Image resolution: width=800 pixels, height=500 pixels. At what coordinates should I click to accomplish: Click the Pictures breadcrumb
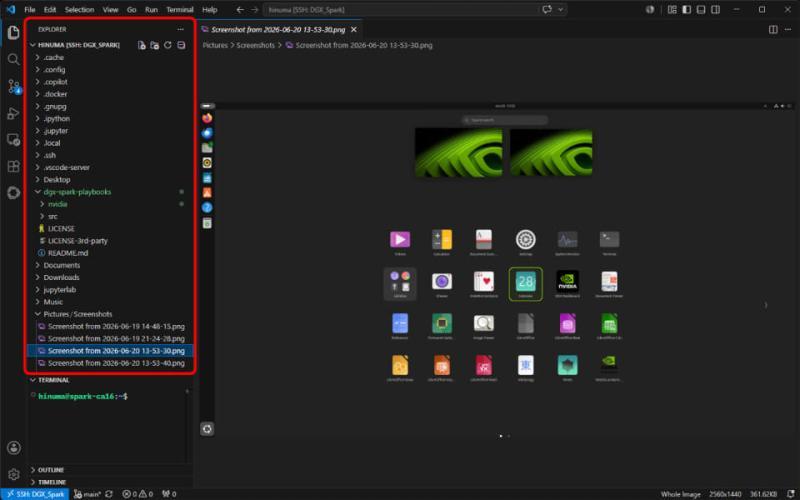[215, 45]
